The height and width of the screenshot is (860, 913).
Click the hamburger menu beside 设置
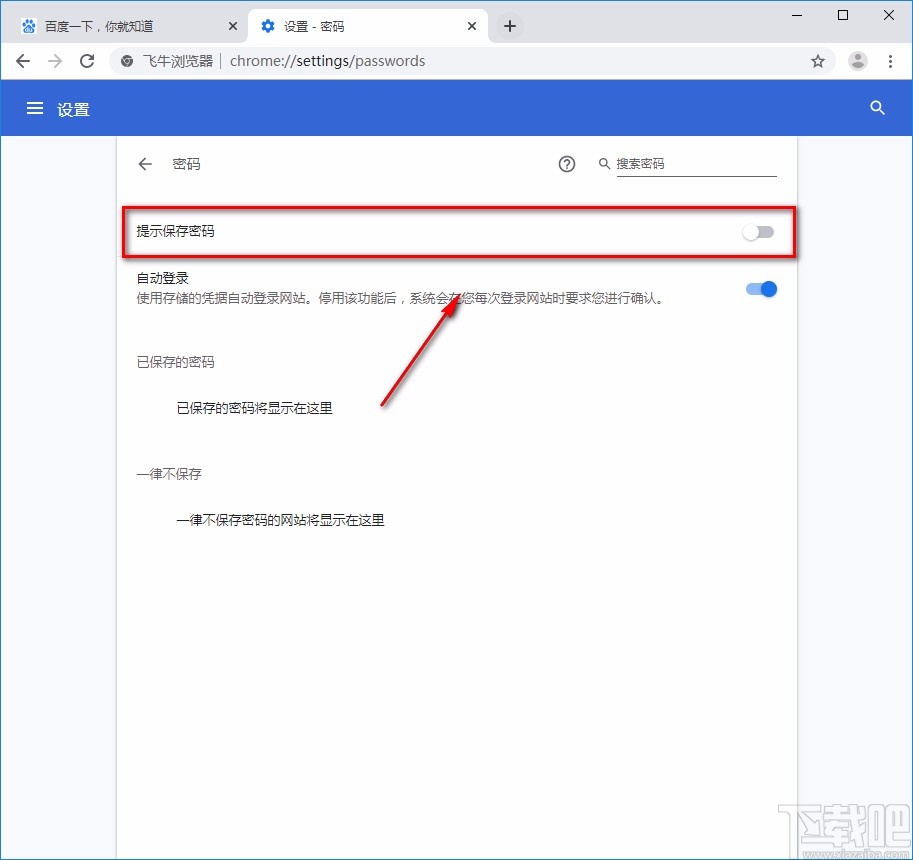(x=35, y=108)
